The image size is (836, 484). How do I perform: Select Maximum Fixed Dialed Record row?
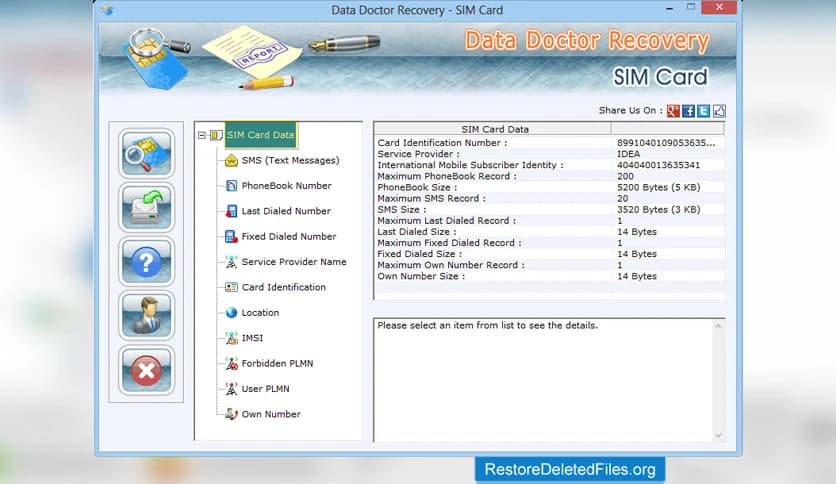pos(549,243)
